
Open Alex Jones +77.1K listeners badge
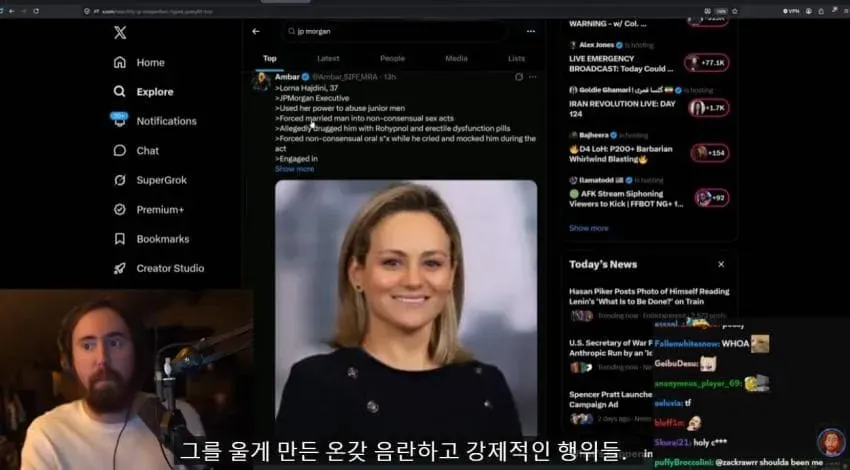(707, 63)
